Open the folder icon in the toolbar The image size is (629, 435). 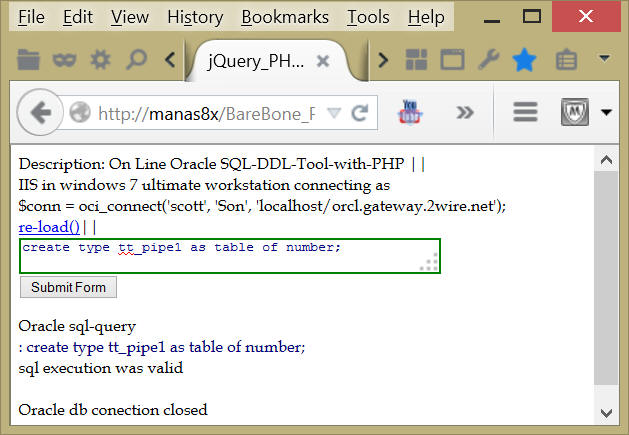[28, 60]
